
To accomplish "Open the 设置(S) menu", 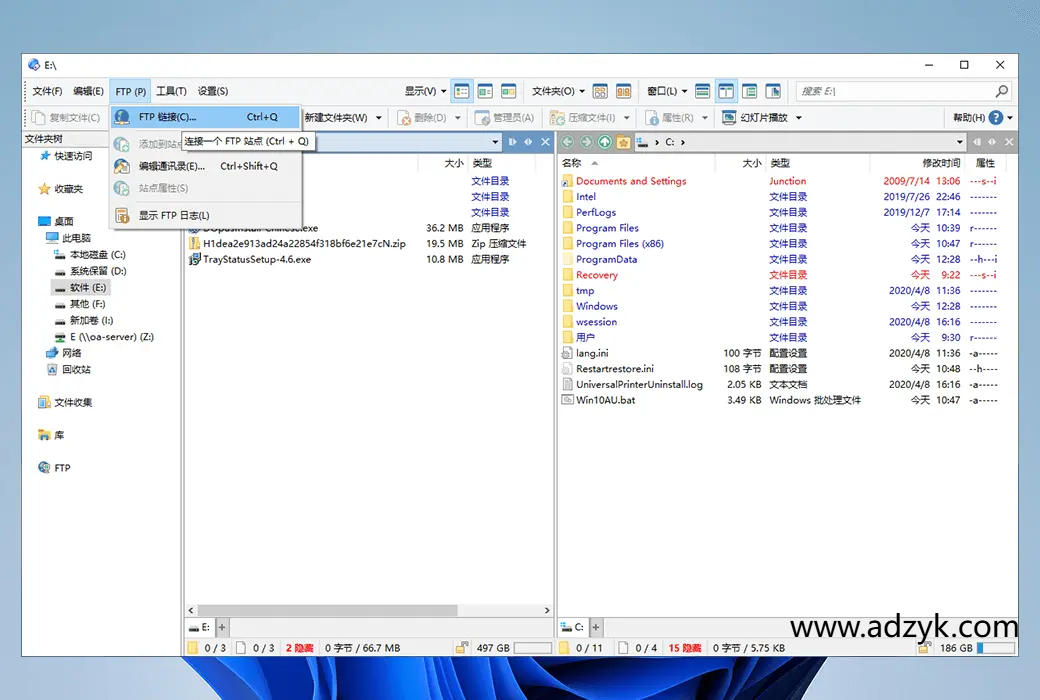I will click(213, 91).
